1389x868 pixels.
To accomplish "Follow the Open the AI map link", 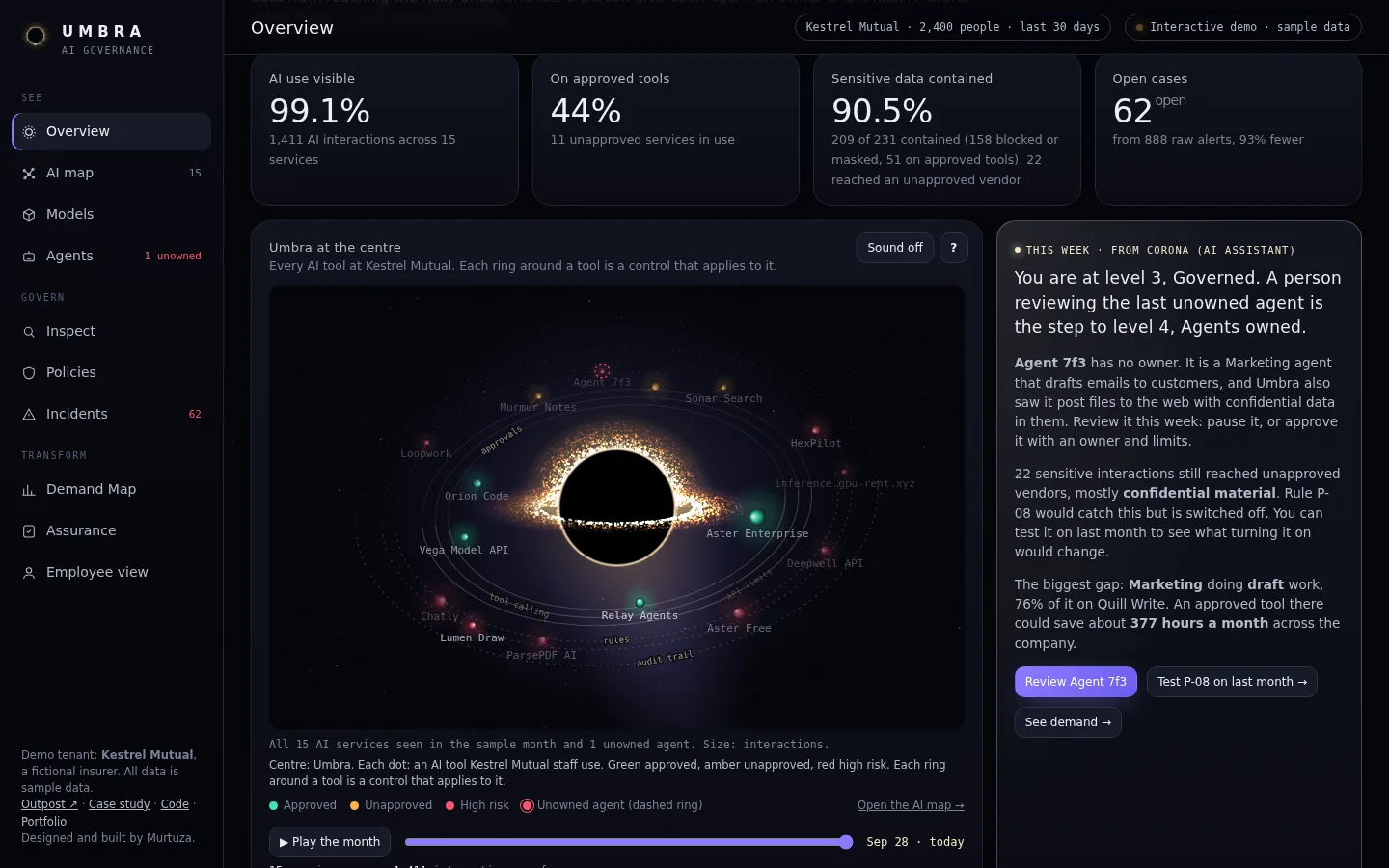I will (911, 805).
